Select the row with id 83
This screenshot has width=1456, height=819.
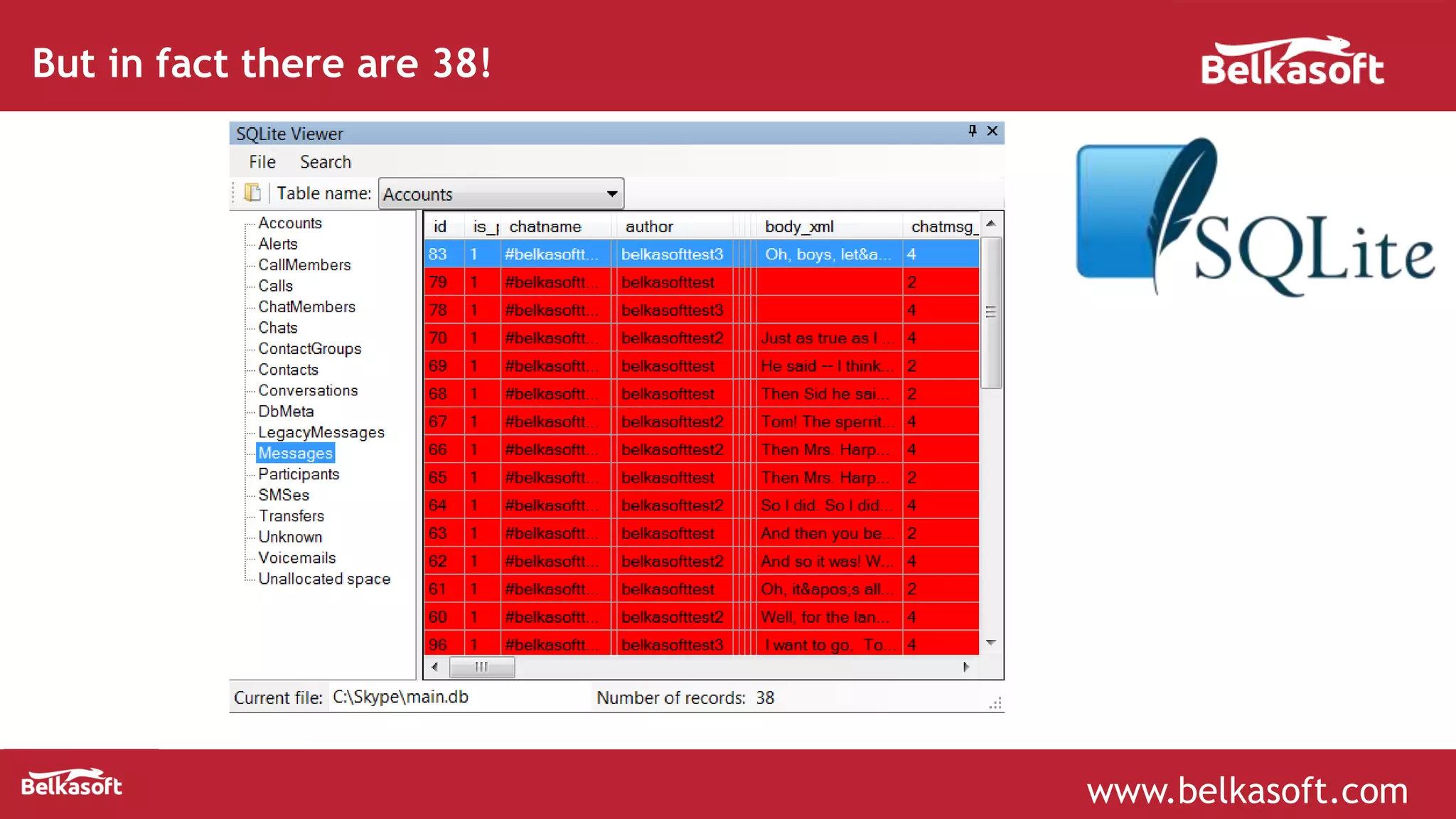[x=702, y=255]
